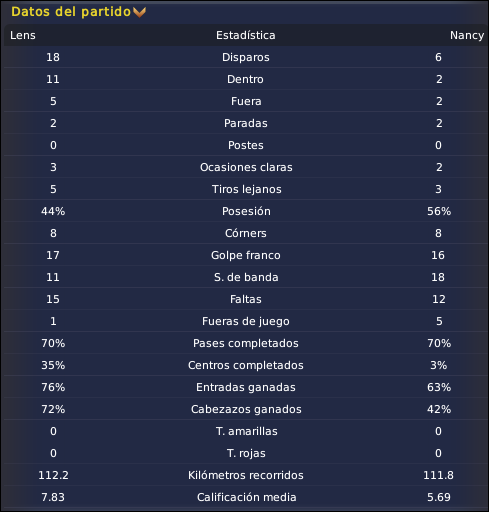Screen dimensions: 489x512
Task: Open the Datos del partido heading
Action: [x=71, y=12]
